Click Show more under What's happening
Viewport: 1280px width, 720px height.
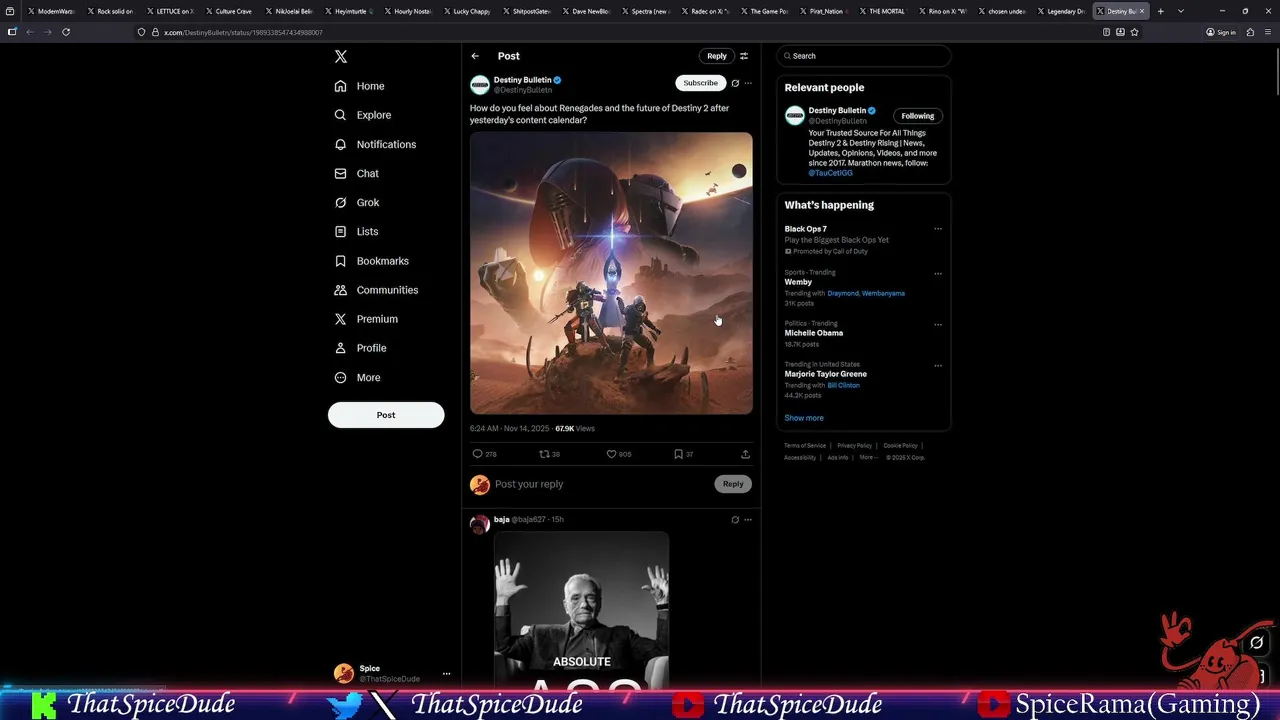click(804, 418)
